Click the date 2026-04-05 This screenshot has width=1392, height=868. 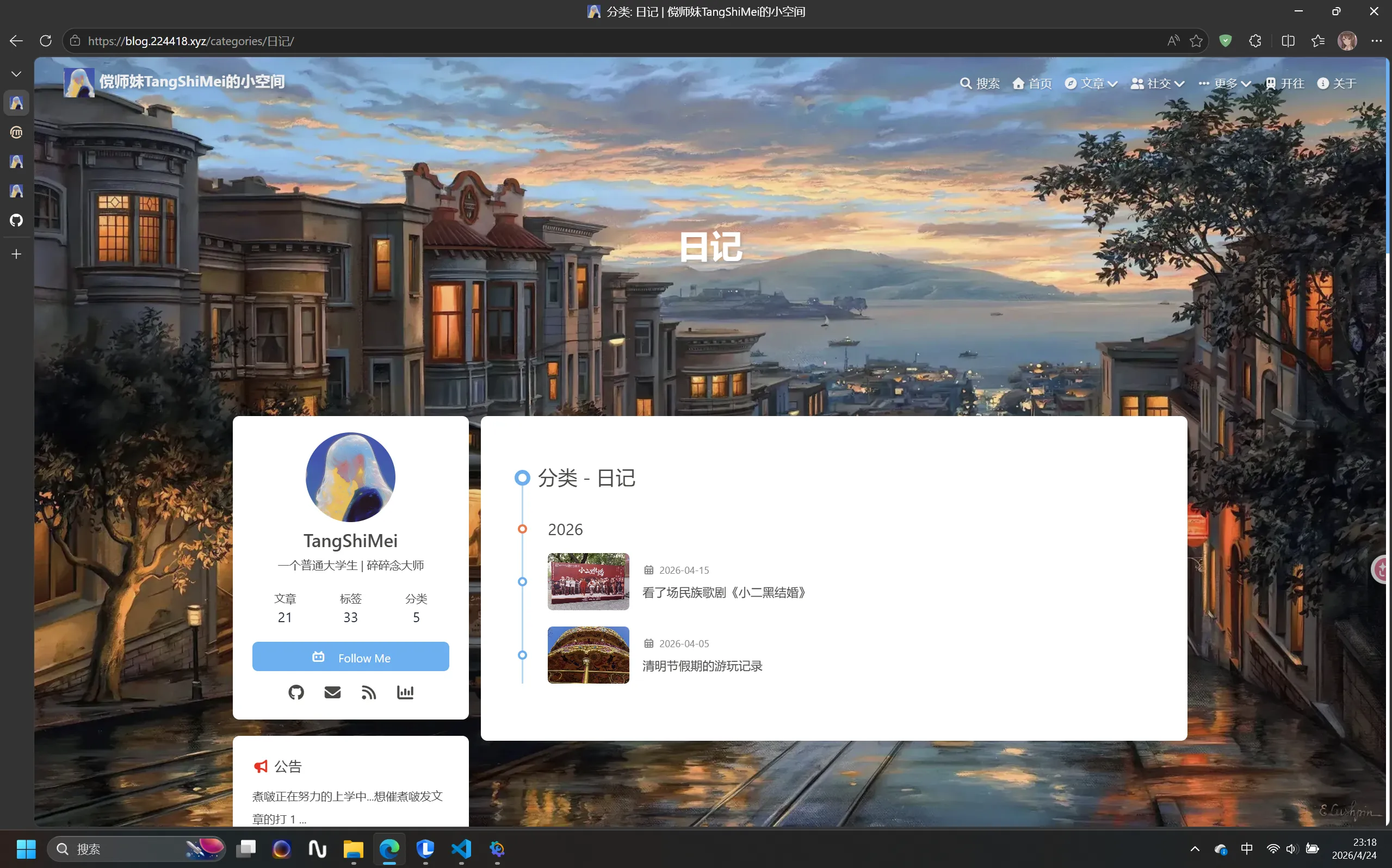(684, 643)
